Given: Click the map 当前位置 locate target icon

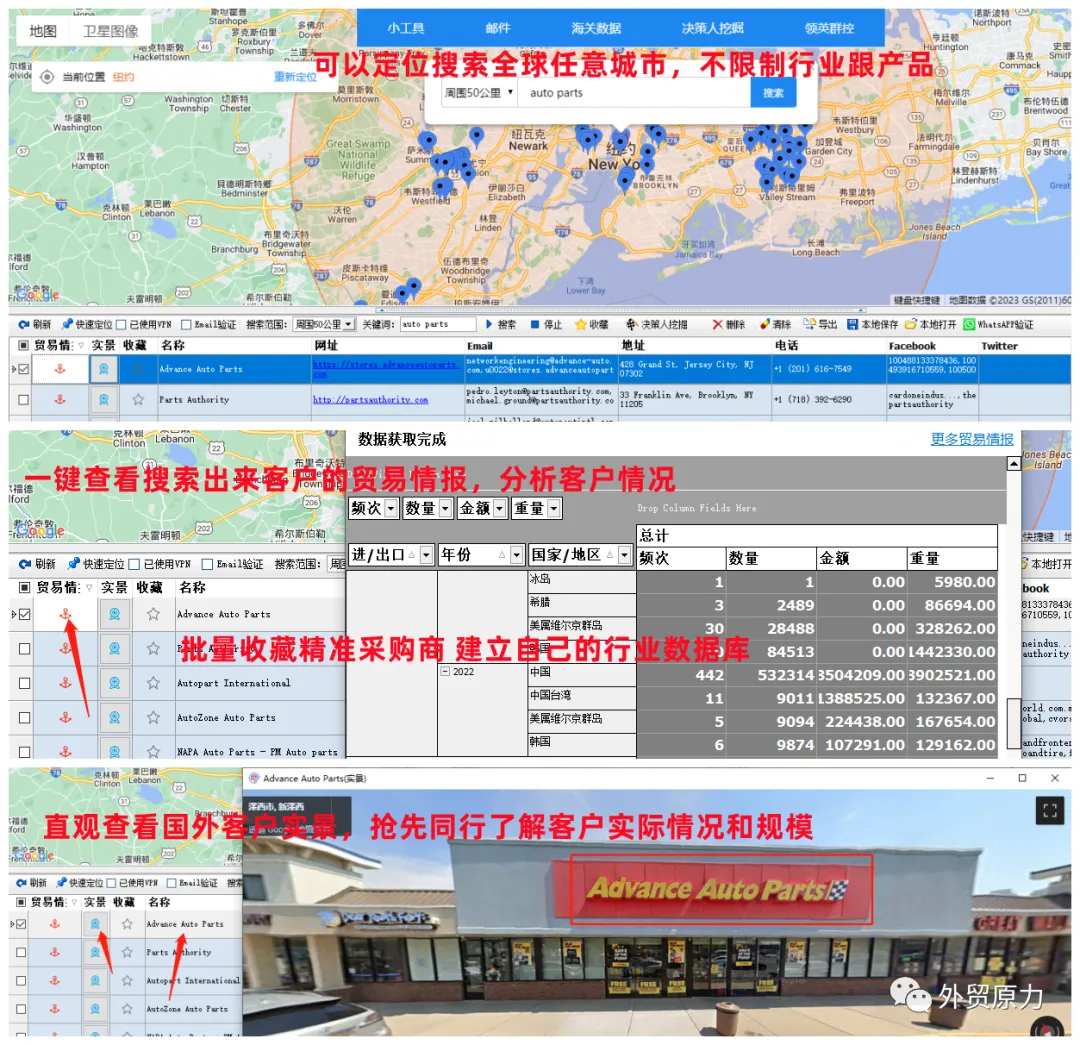Looking at the screenshot, I should [x=47, y=77].
